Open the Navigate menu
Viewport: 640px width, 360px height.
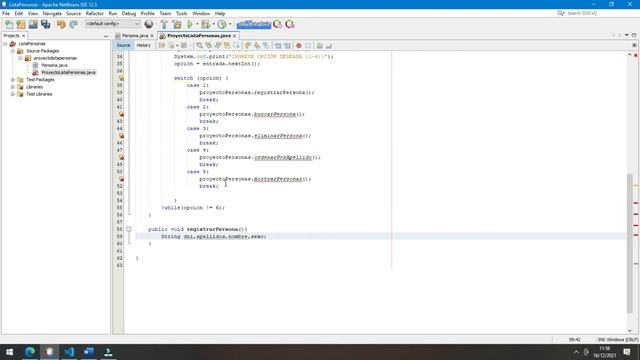(52, 13)
